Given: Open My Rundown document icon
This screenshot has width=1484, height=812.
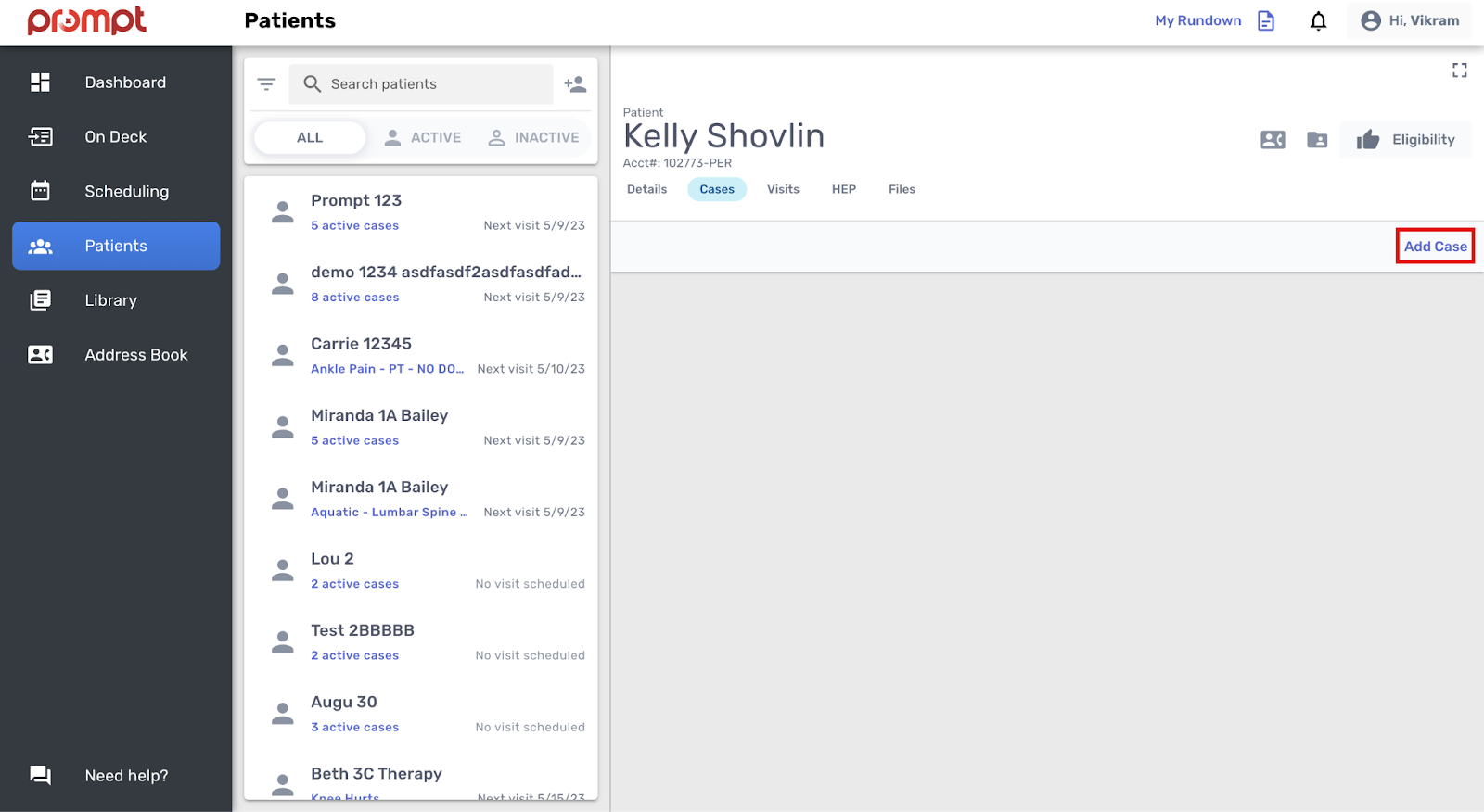Looking at the screenshot, I should pos(1266,21).
